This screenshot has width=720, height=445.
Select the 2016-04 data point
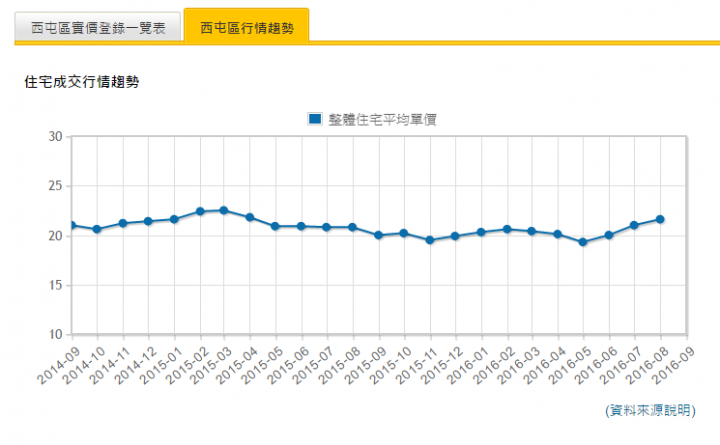coord(558,234)
